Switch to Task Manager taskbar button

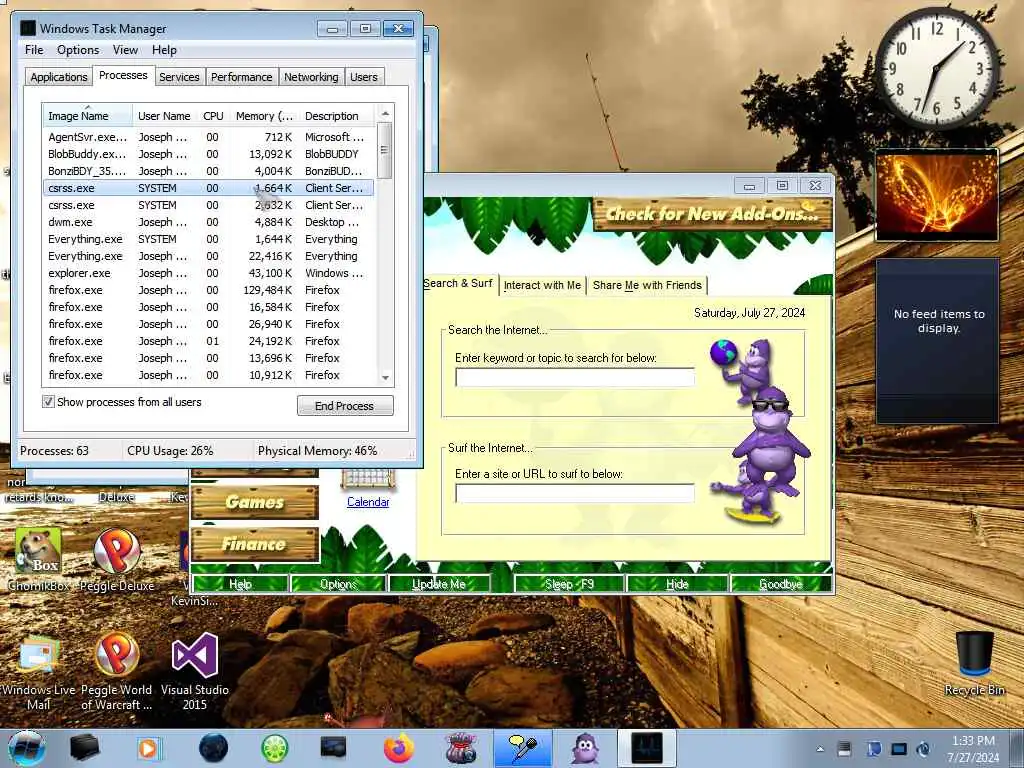[647, 748]
